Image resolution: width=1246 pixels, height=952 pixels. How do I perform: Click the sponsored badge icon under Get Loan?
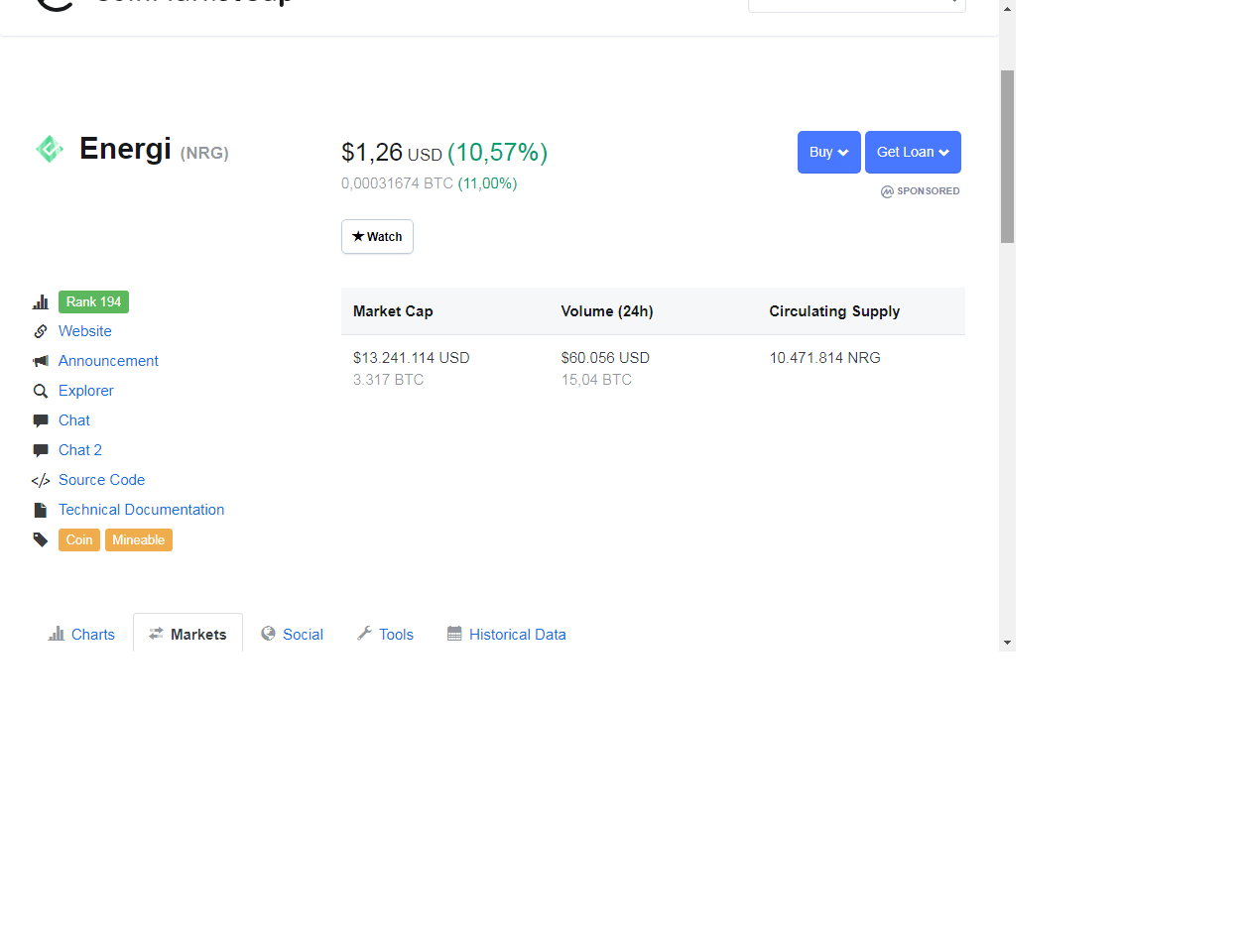click(x=887, y=191)
